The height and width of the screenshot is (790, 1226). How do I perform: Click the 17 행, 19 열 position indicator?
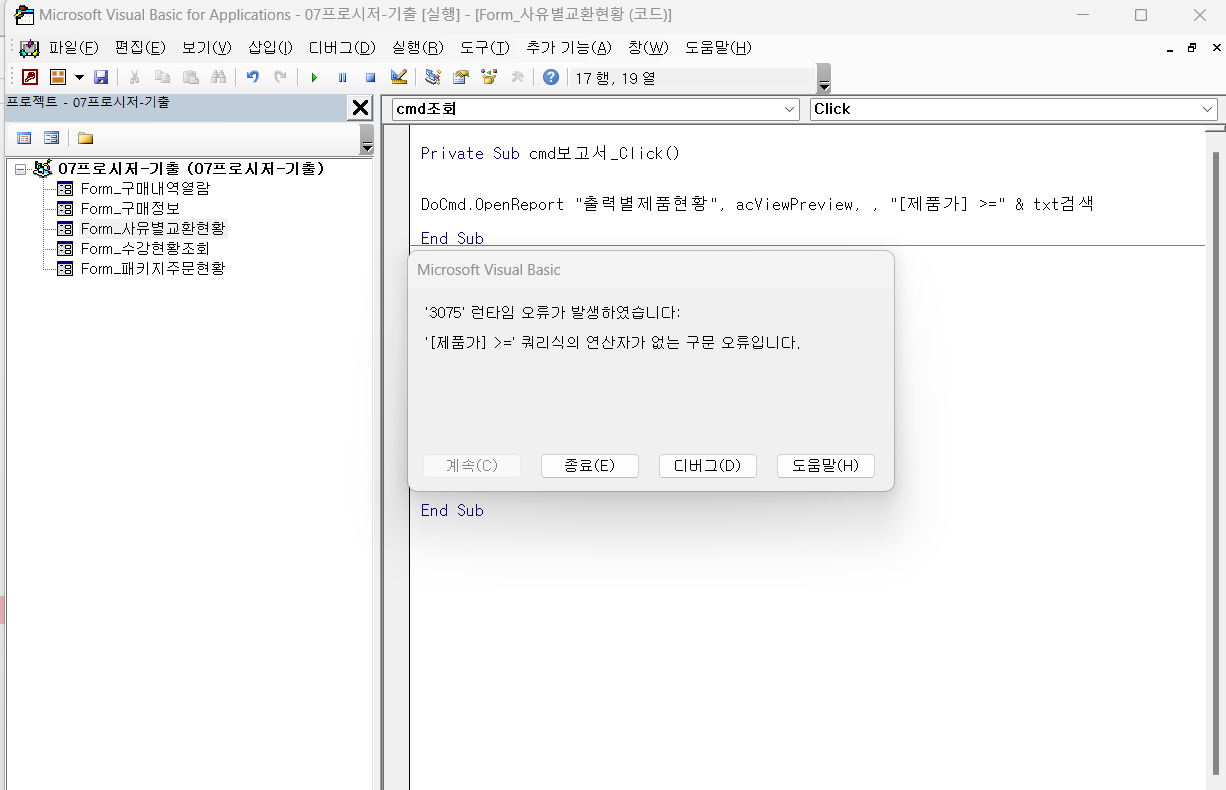[x=616, y=78]
